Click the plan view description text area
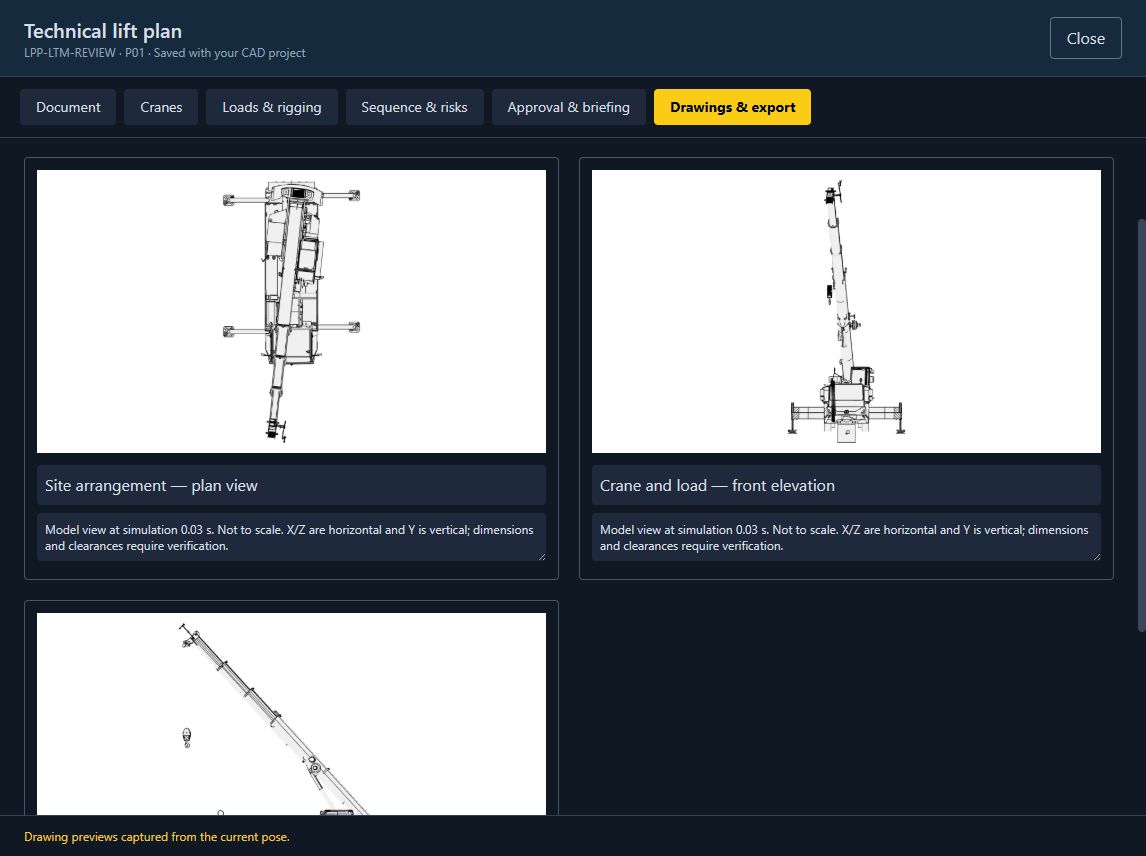Image resolution: width=1146 pixels, height=856 pixels. (292, 537)
